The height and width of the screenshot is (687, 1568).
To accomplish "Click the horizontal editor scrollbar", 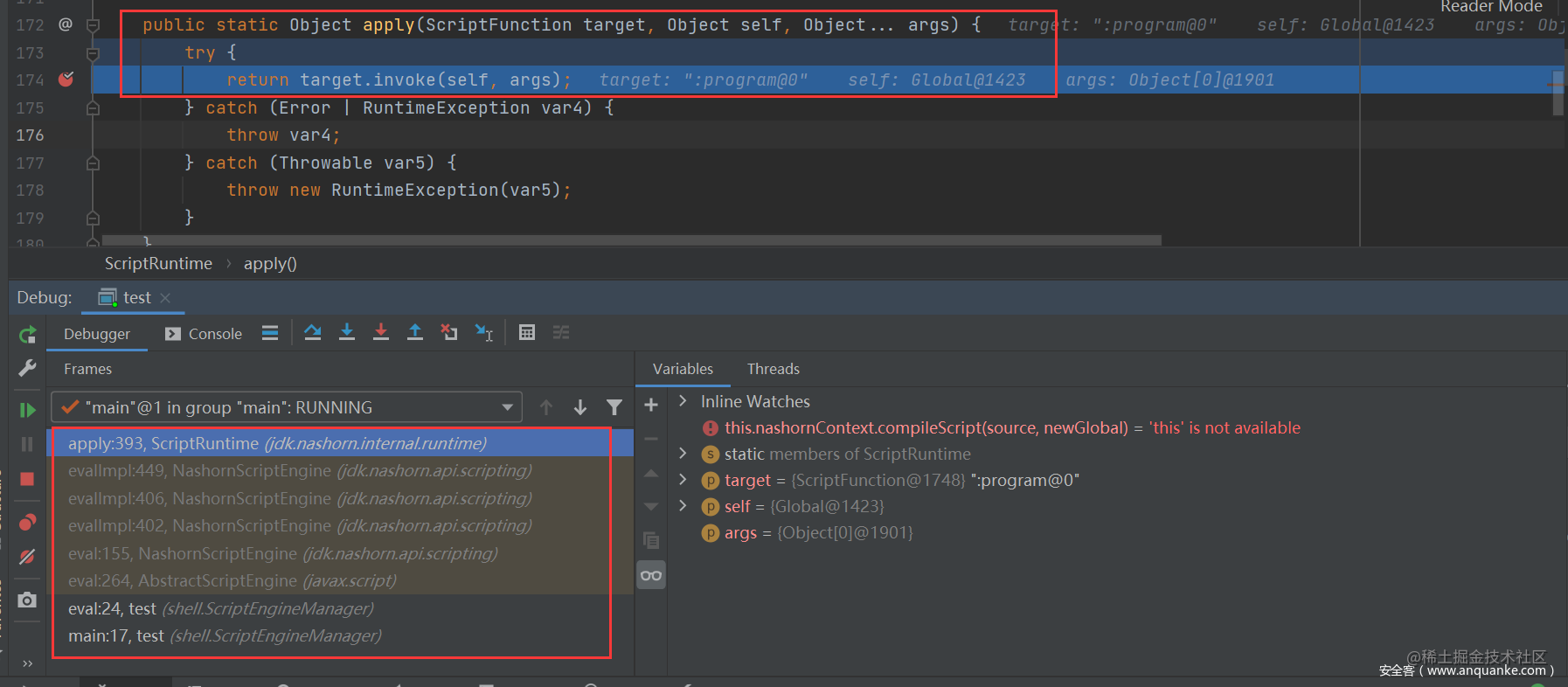I will tap(632, 239).
